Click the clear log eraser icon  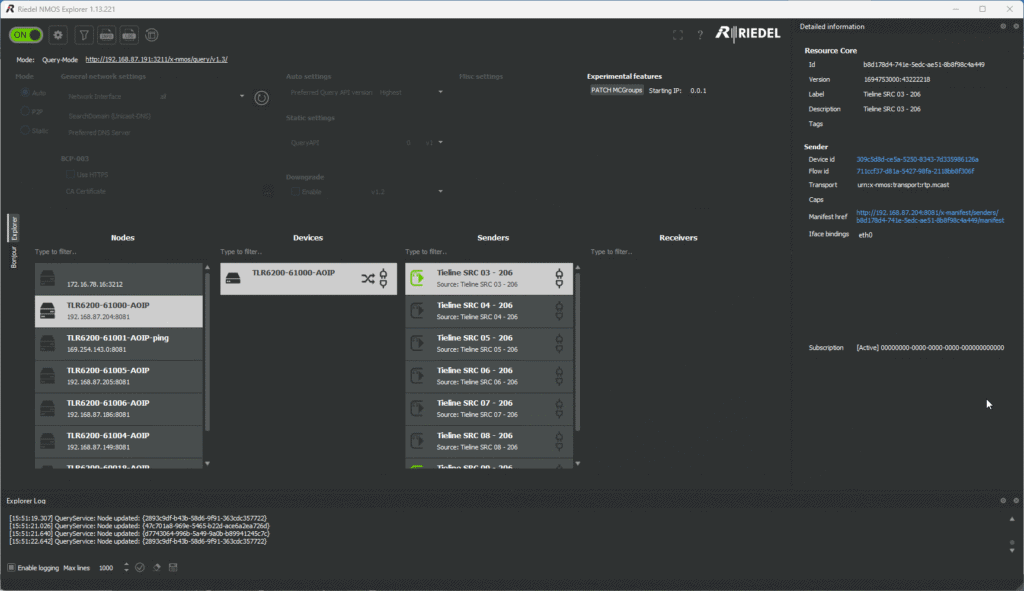coord(157,568)
